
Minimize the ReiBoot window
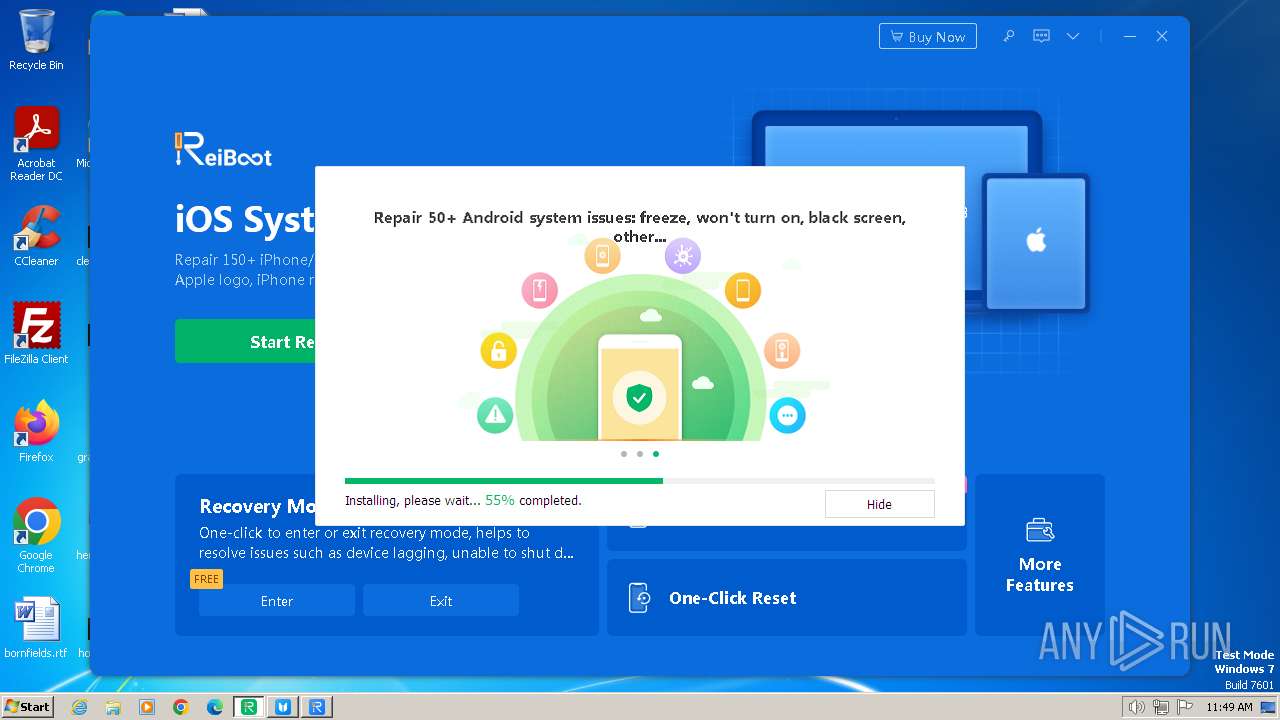point(1130,36)
